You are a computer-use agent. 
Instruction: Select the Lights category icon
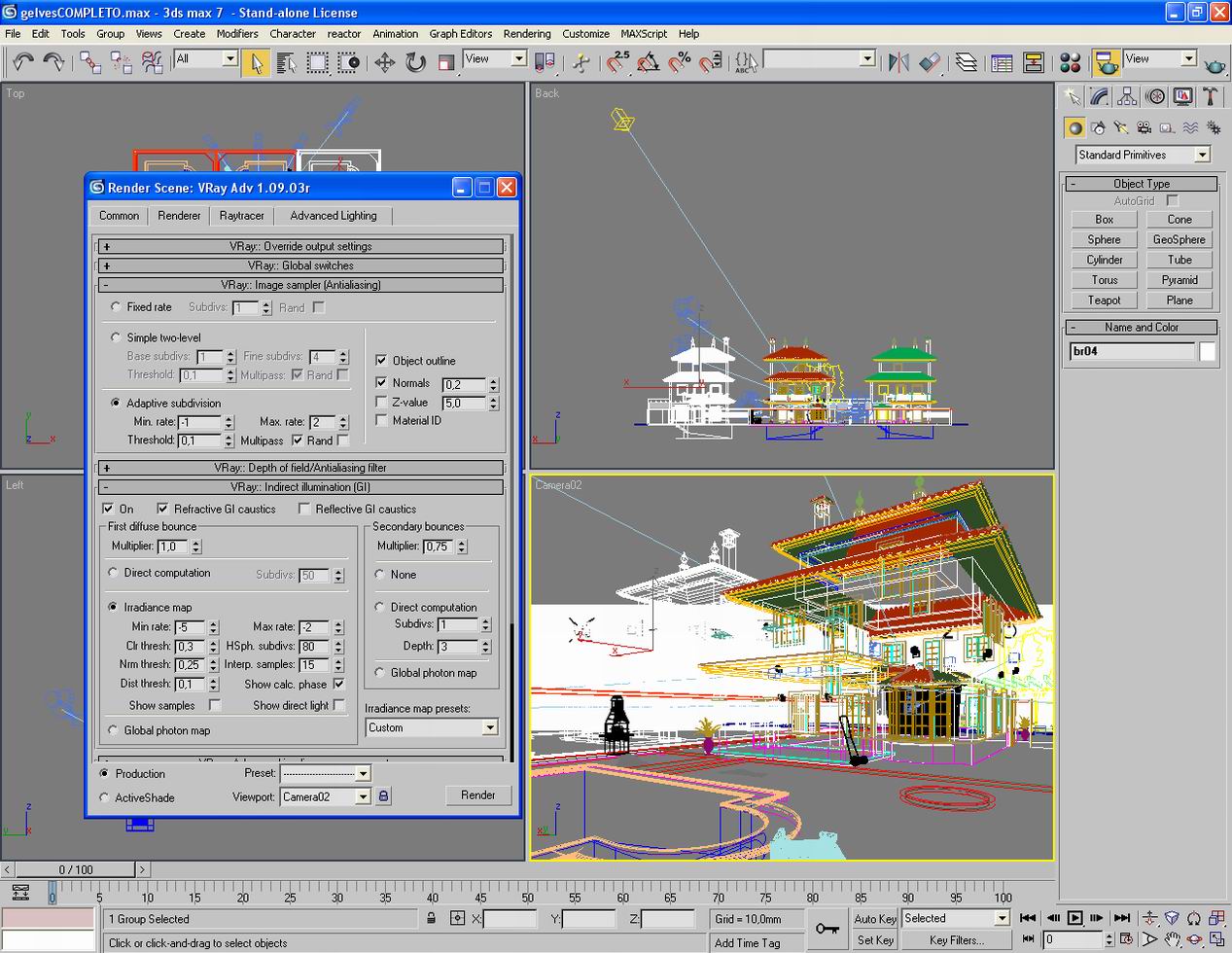pos(1120,127)
